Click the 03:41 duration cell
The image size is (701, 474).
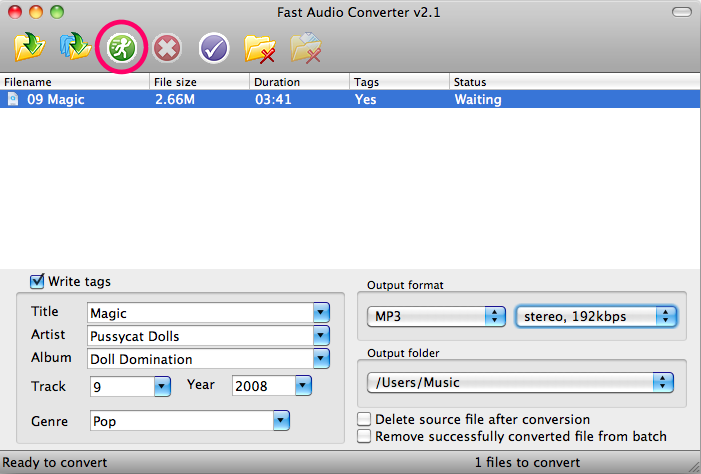point(273,99)
